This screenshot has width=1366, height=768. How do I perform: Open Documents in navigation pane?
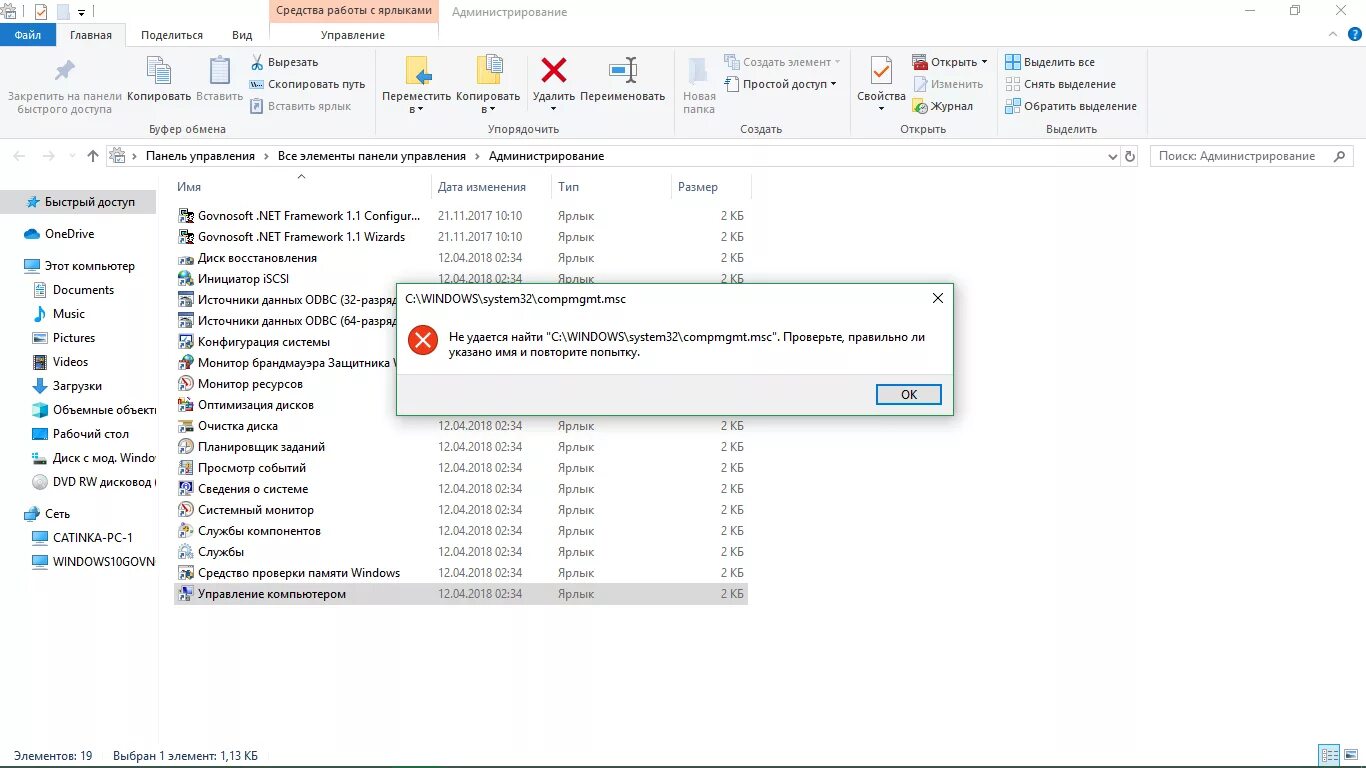[83, 290]
